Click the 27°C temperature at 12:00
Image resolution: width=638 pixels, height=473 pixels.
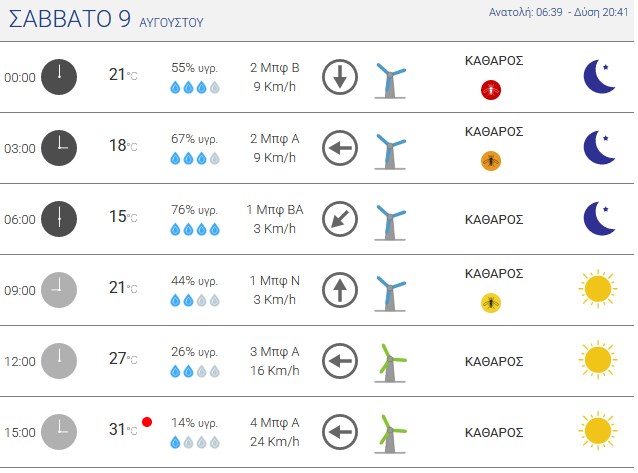[123, 359]
